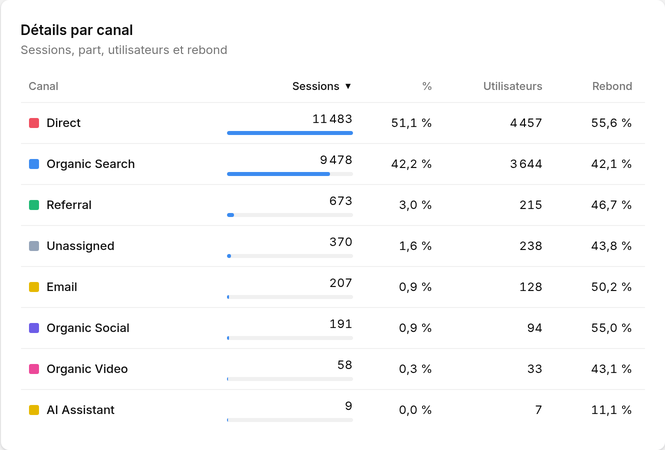Click the users value 33
The height and width of the screenshot is (450, 665).
click(535, 369)
